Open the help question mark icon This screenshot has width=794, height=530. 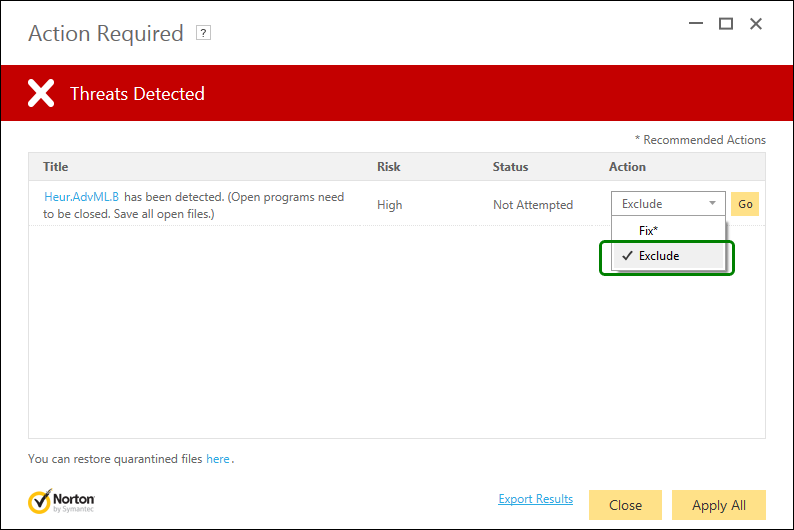click(203, 33)
